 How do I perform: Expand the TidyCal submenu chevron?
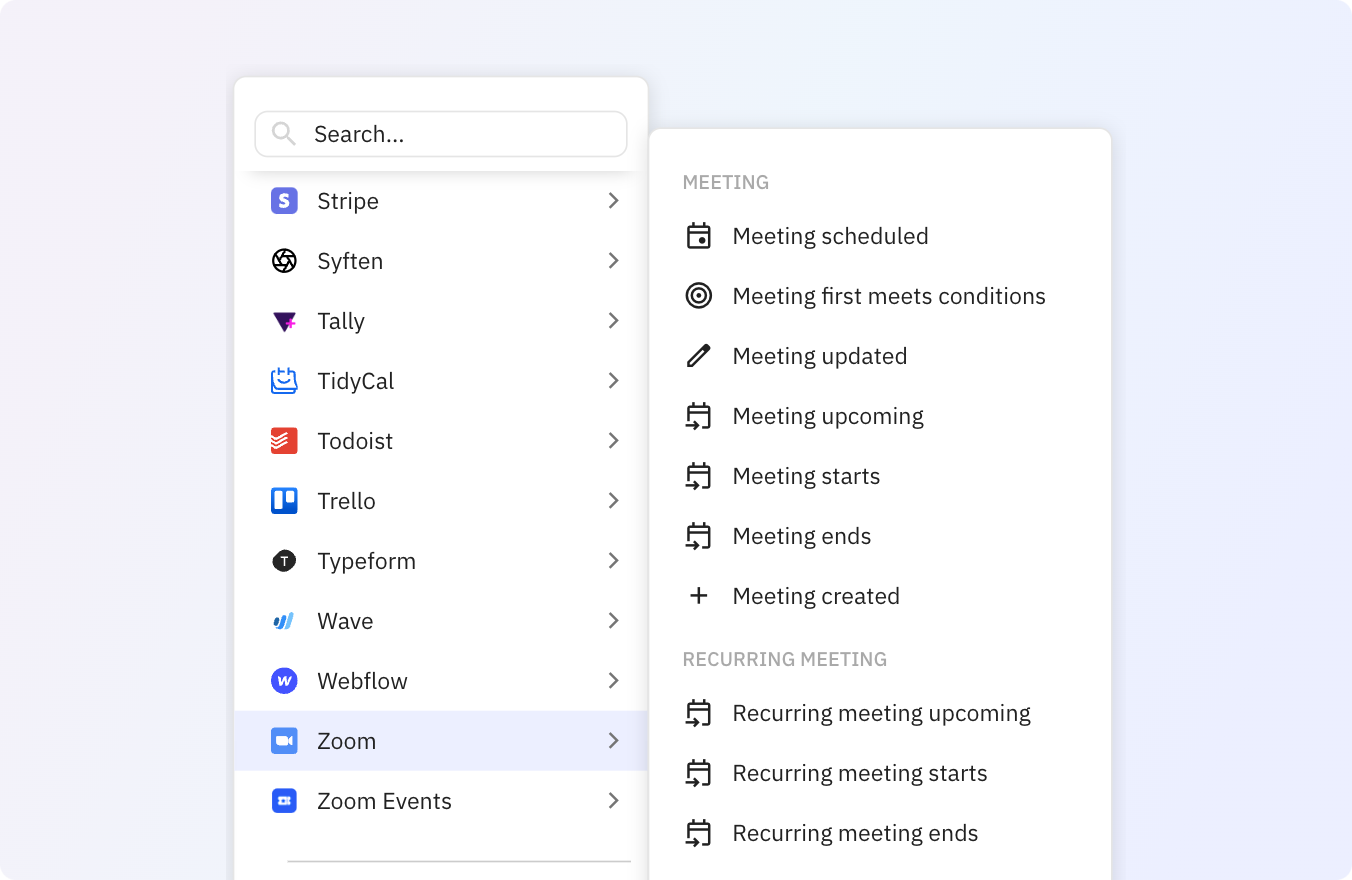point(614,381)
